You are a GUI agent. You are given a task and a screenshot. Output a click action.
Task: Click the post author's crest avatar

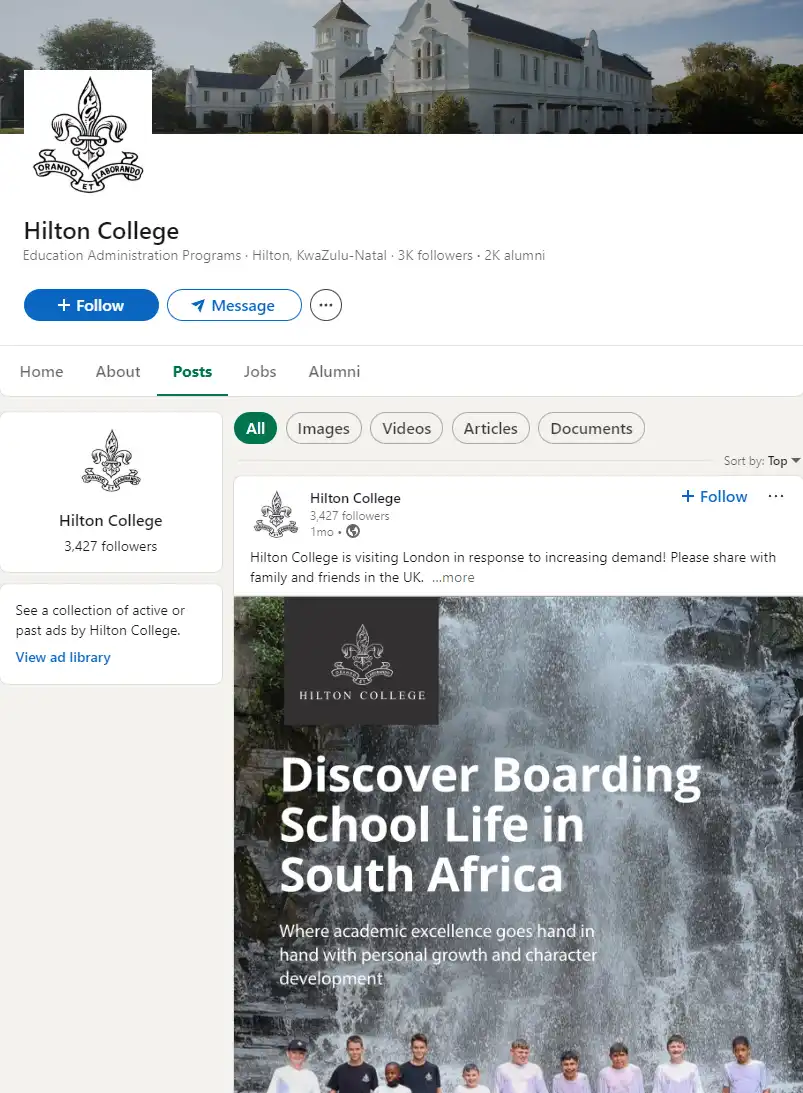pos(277,514)
